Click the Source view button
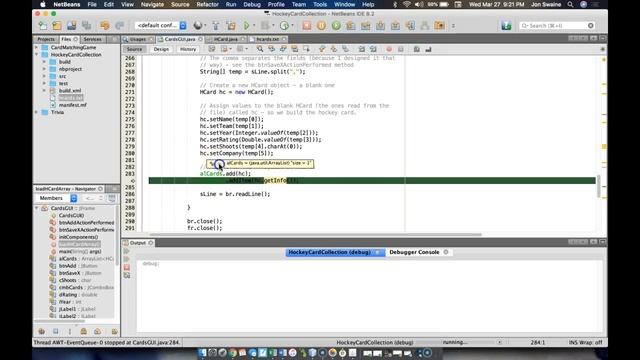Image resolution: width=640 pixels, height=360 pixels. (134, 49)
